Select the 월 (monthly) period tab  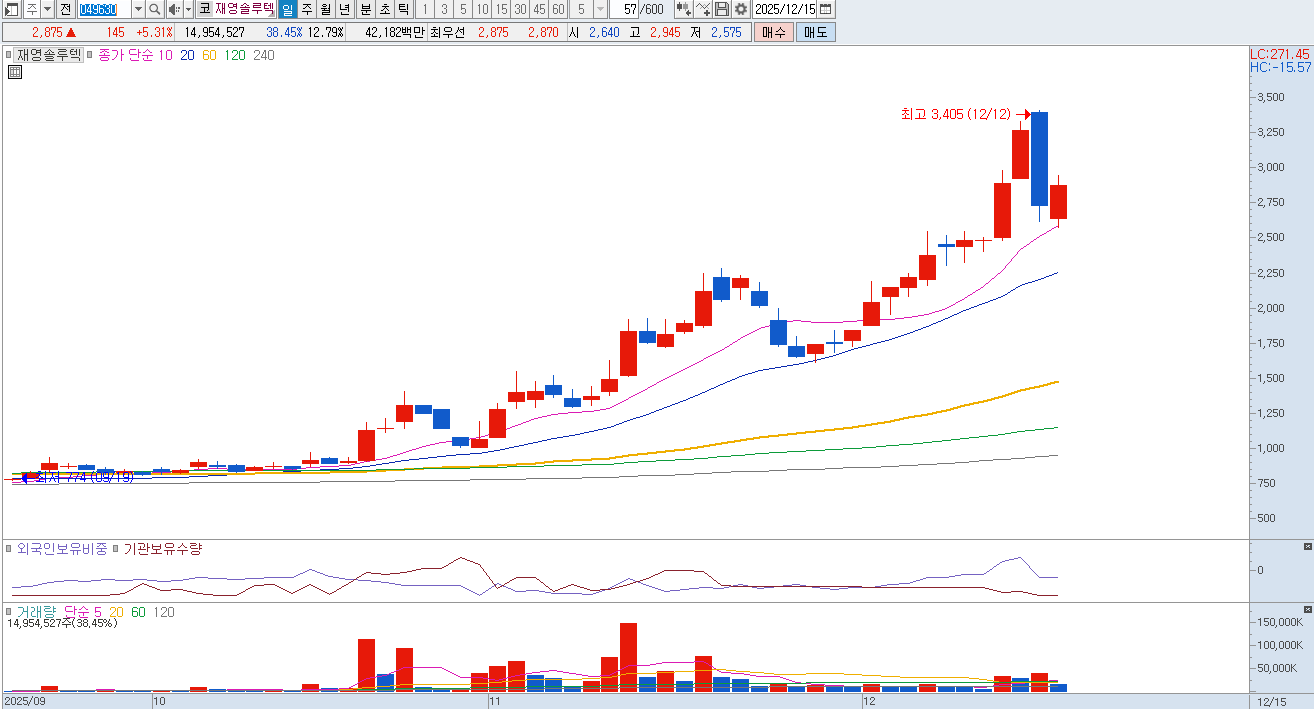point(326,9)
